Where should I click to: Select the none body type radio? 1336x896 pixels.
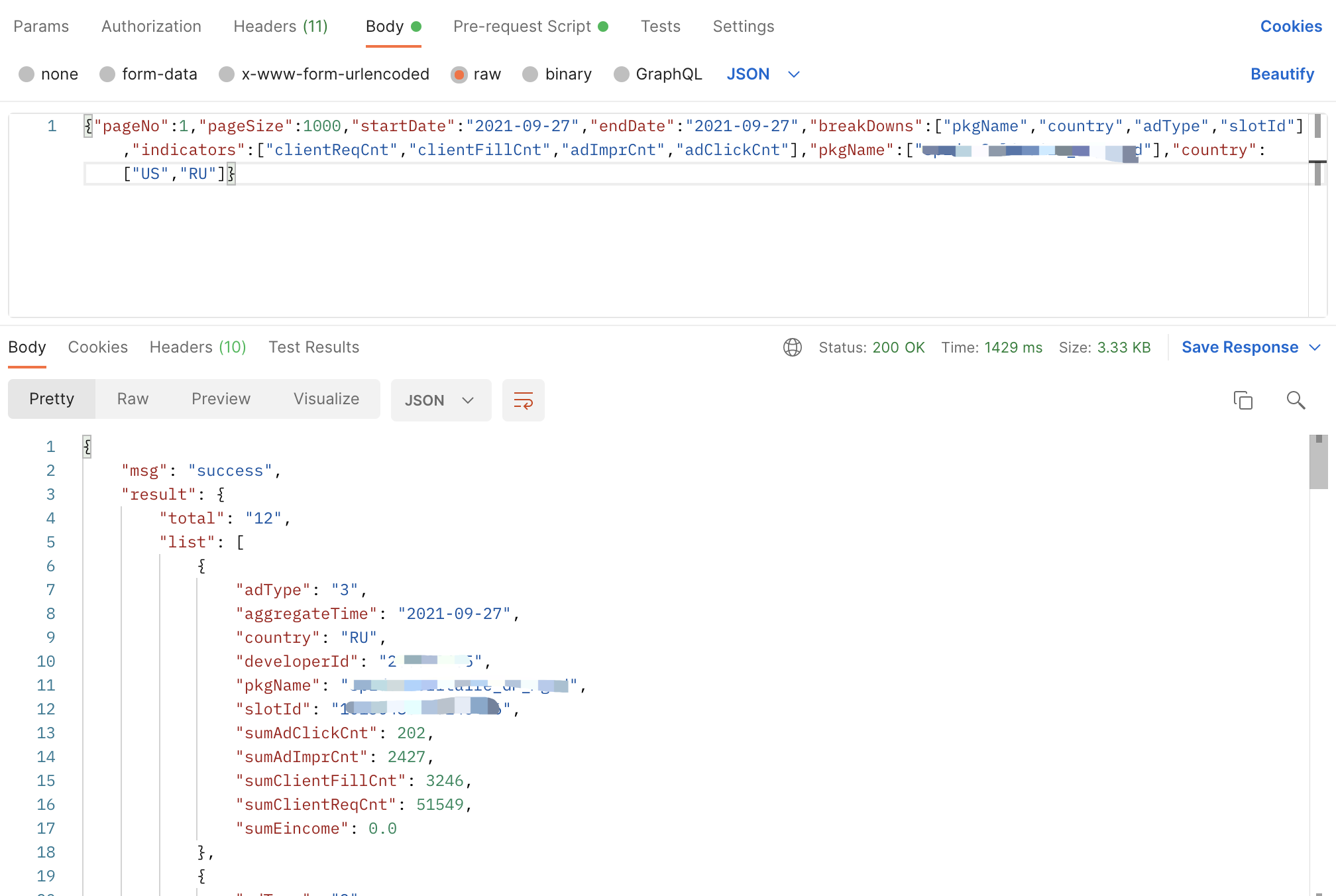click(x=27, y=74)
